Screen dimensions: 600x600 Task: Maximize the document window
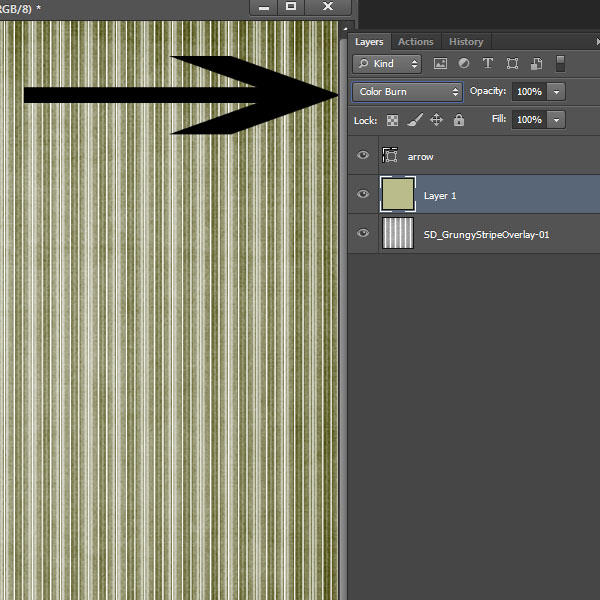pos(291,7)
